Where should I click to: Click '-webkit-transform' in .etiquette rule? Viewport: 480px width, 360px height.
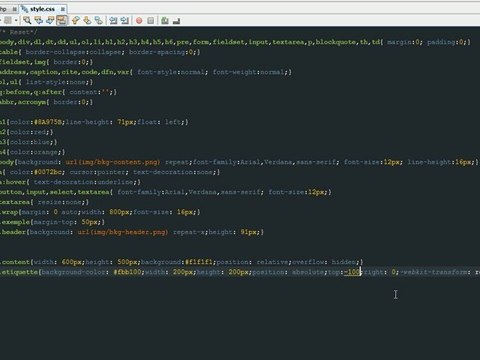click(434, 272)
